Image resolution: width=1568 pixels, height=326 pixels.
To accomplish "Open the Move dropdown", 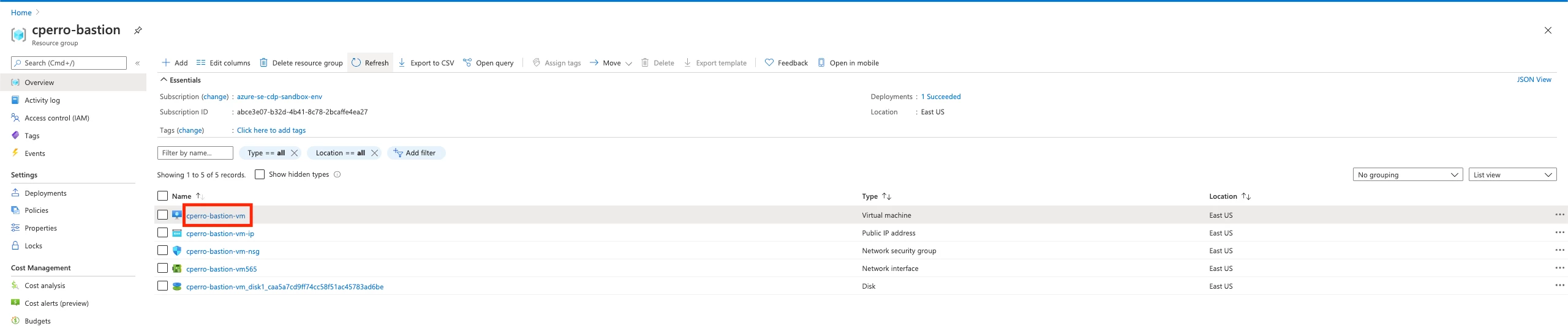I will pos(611,63).
